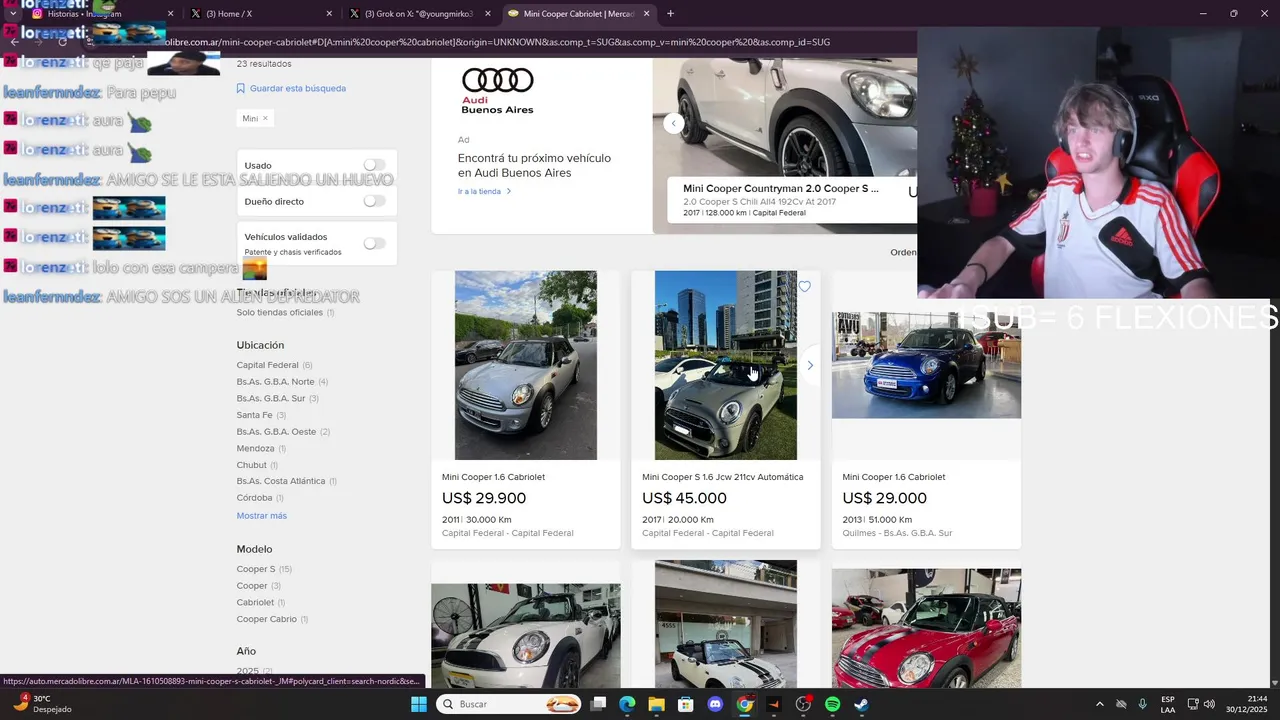The image size is (1280, 720).
Task: Switch to Historias Instagram tab
Action: click(100, 14)
